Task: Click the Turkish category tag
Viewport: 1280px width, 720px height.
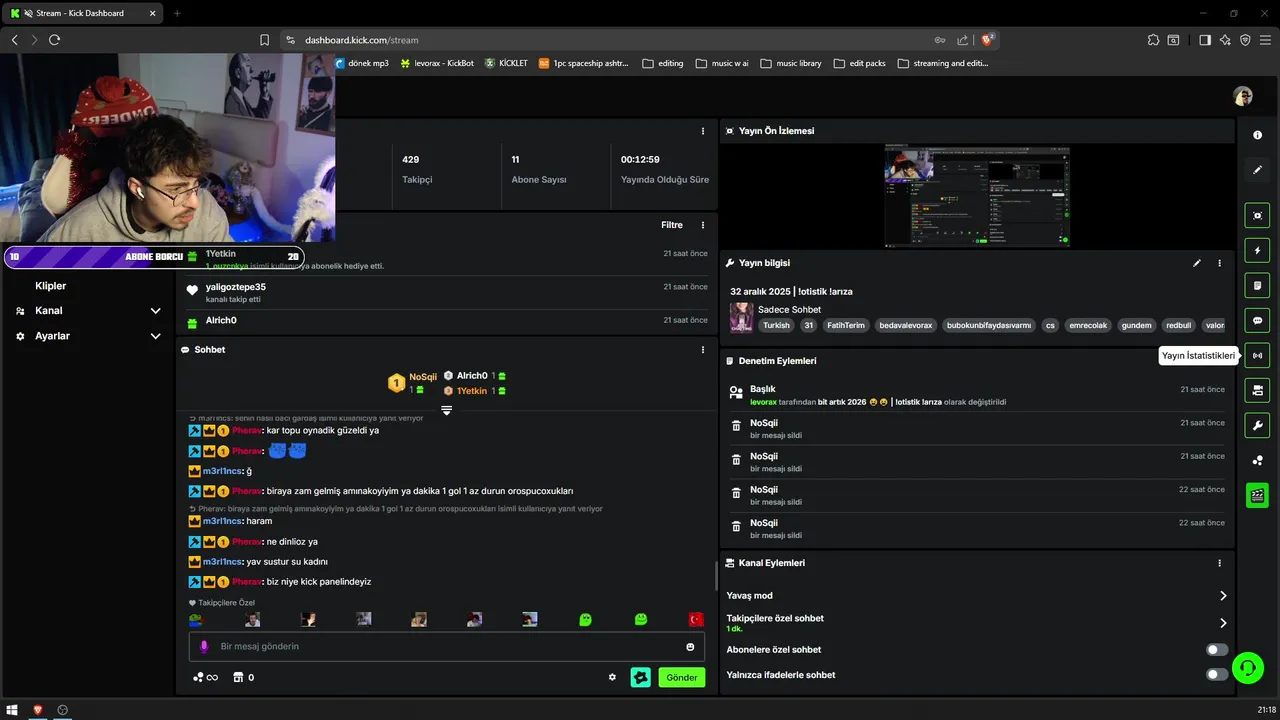Action: (776, 325)
